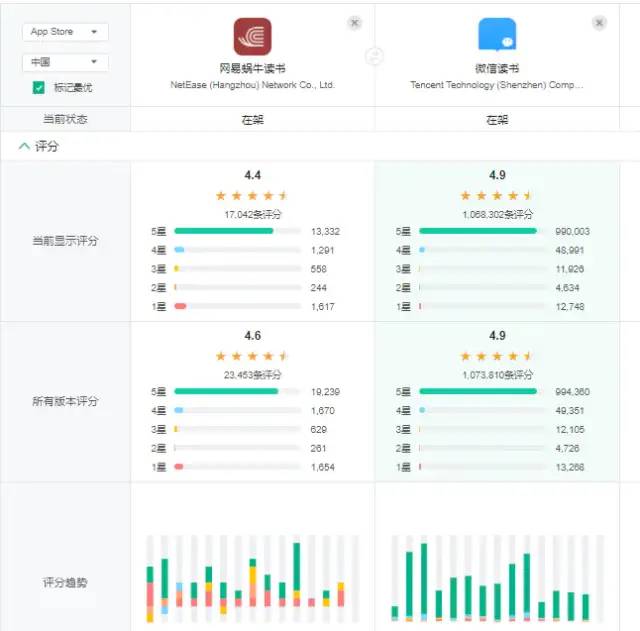The image size is (640, 631).
Task: Open the 微信读书 app name link
Action: [497, 68]
